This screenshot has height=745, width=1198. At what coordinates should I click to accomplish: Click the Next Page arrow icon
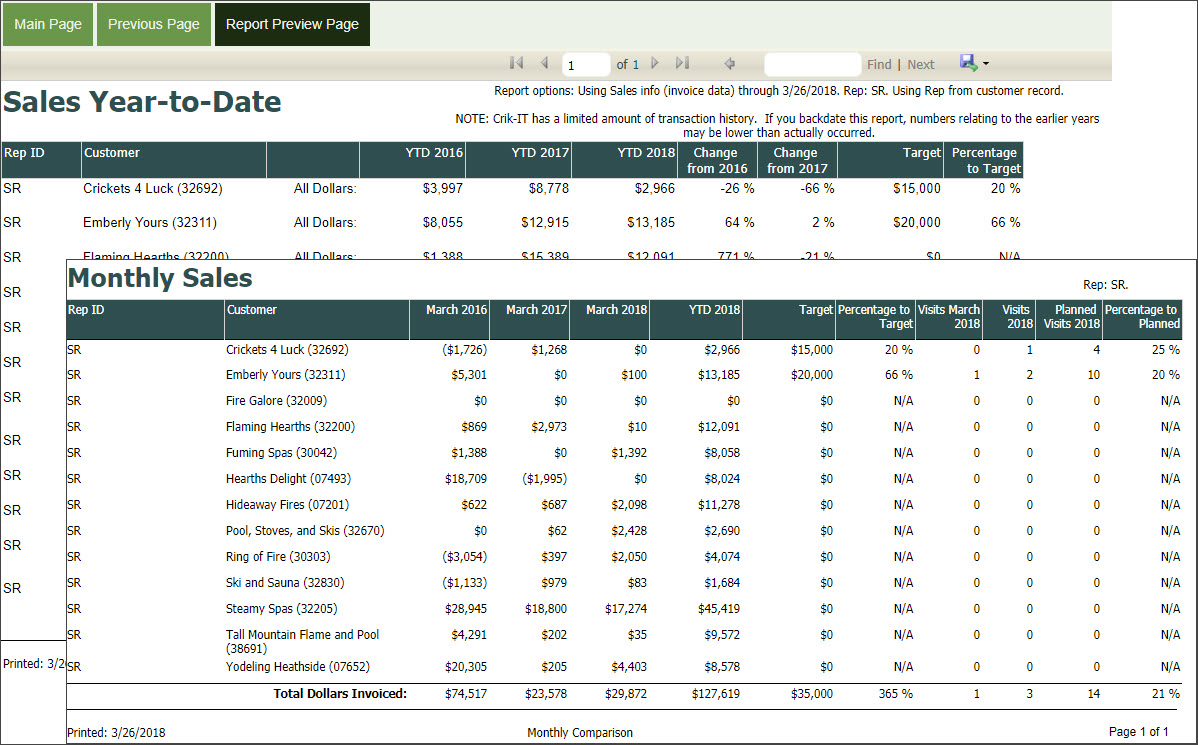tap(654, 63)
